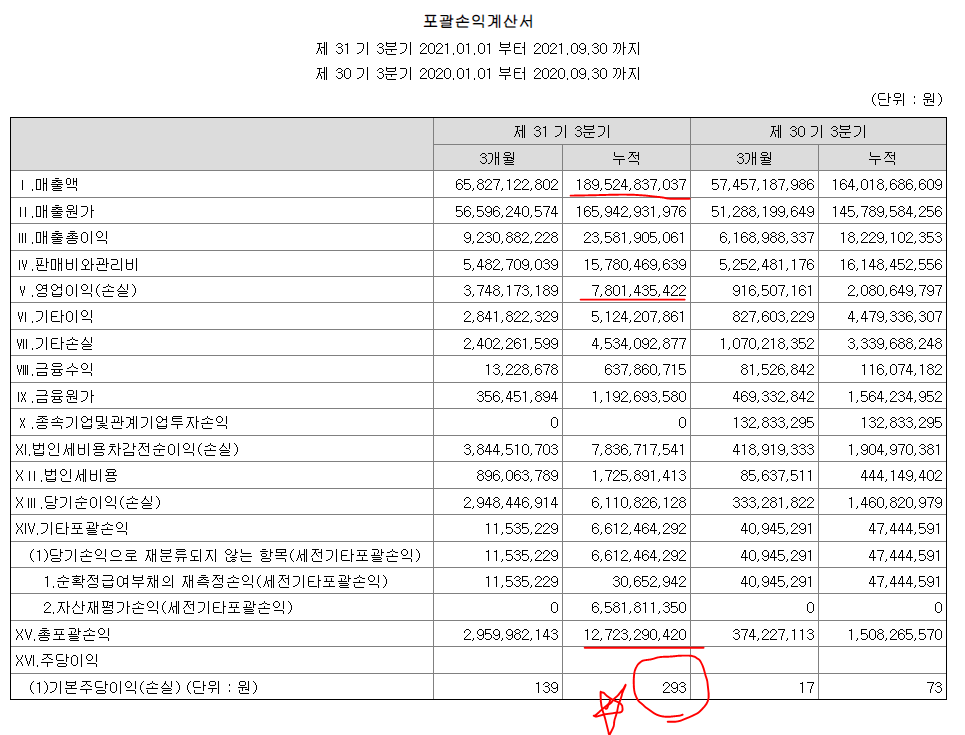Select pre-tax profit 7,836,717,541
Screen dimensions: 965x735
(638, 449)
